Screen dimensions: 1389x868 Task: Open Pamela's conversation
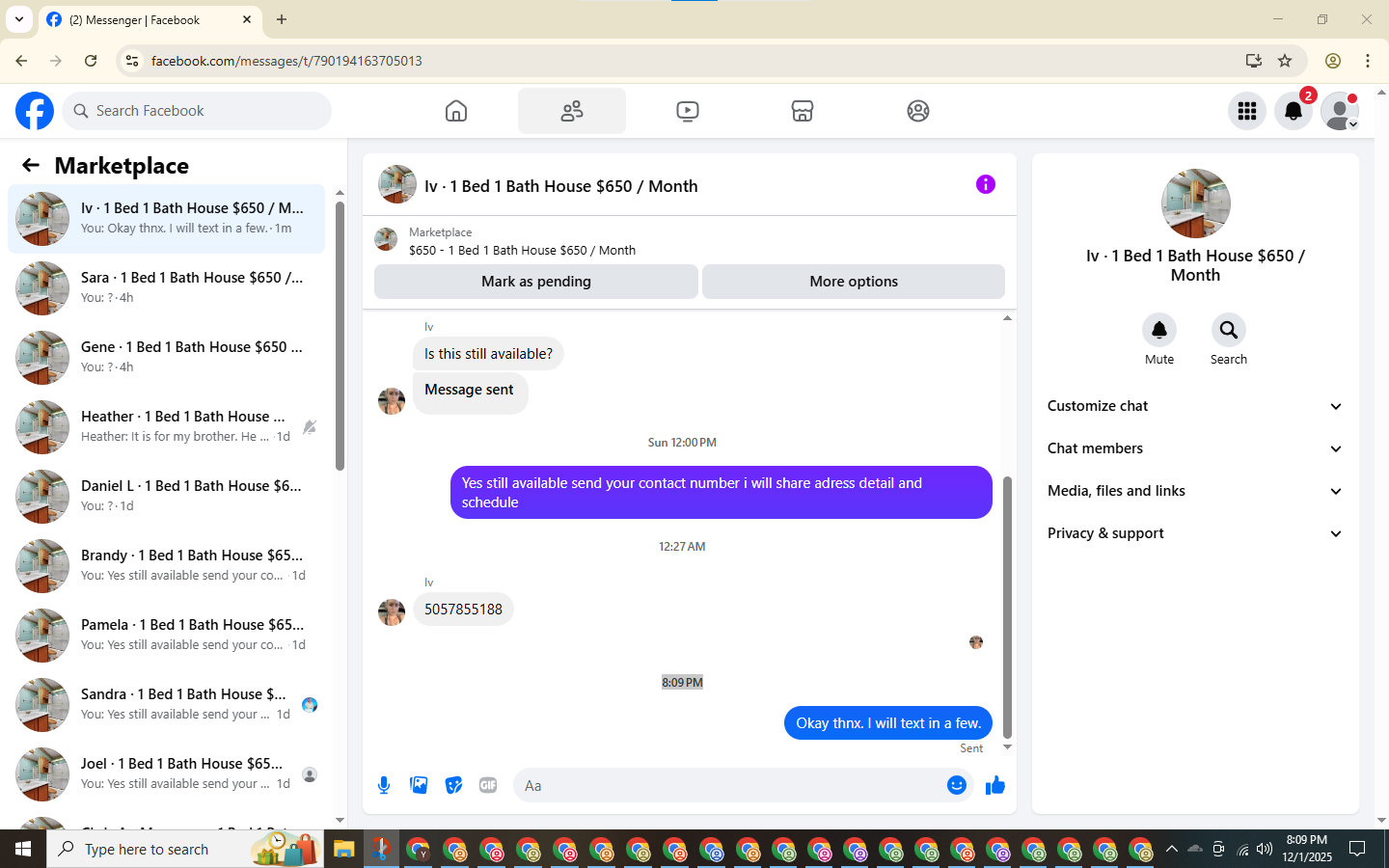coord(166,635)
